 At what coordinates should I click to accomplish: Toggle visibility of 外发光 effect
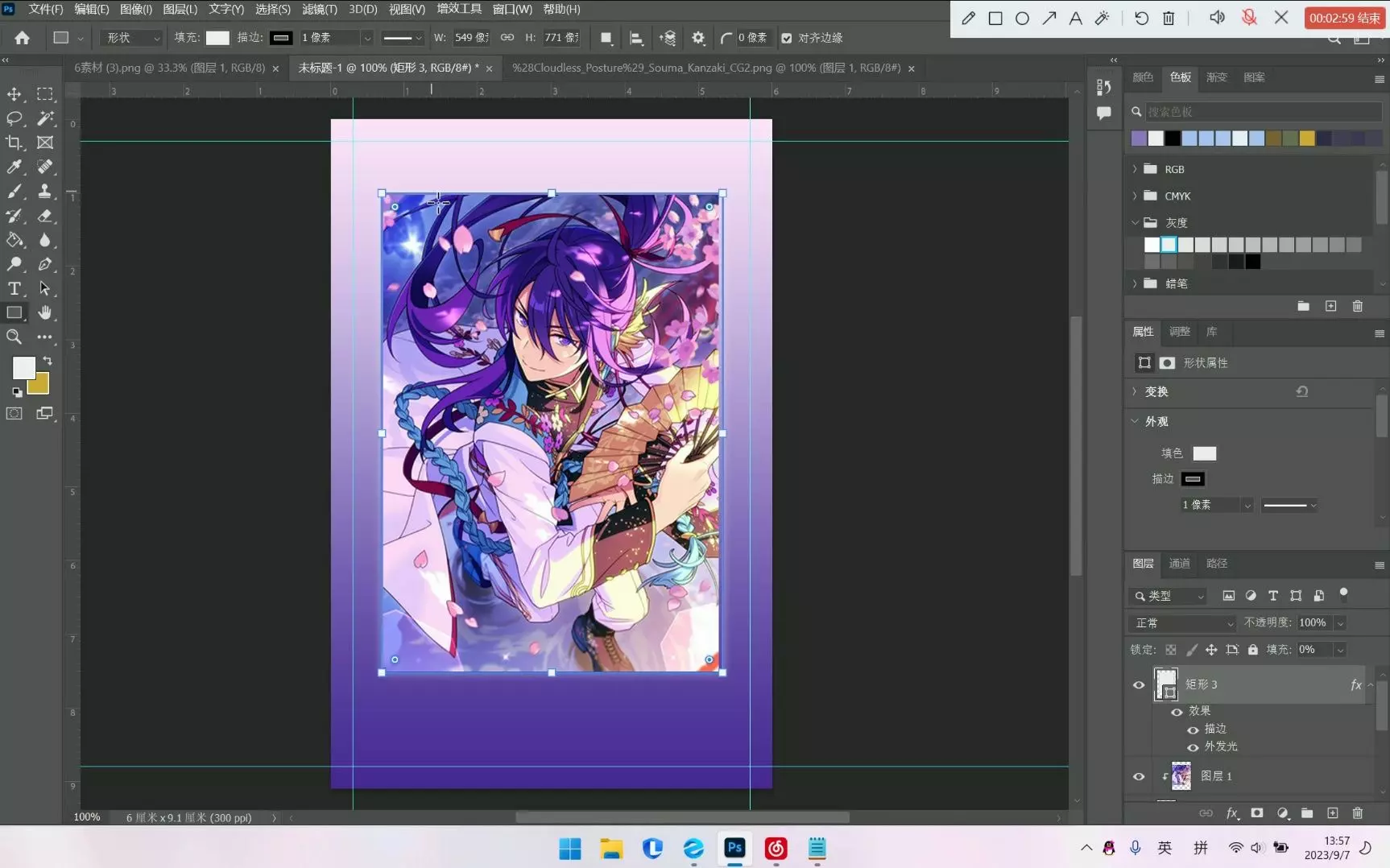(x=1193, y=747)
